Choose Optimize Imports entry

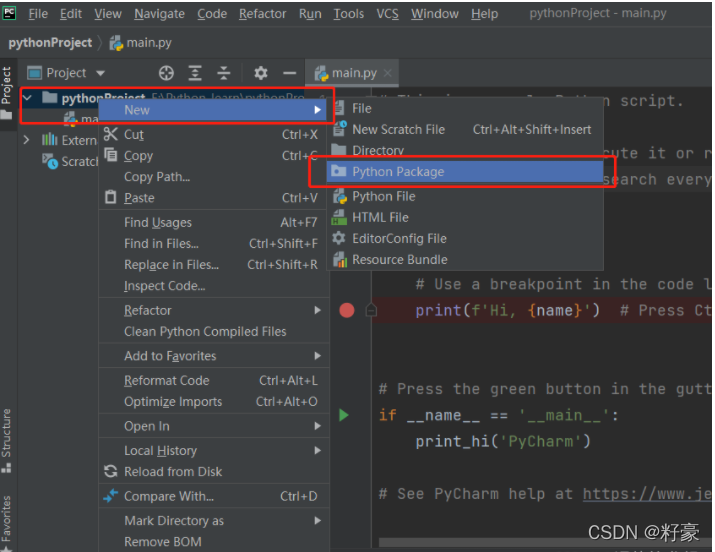[214, 402]
